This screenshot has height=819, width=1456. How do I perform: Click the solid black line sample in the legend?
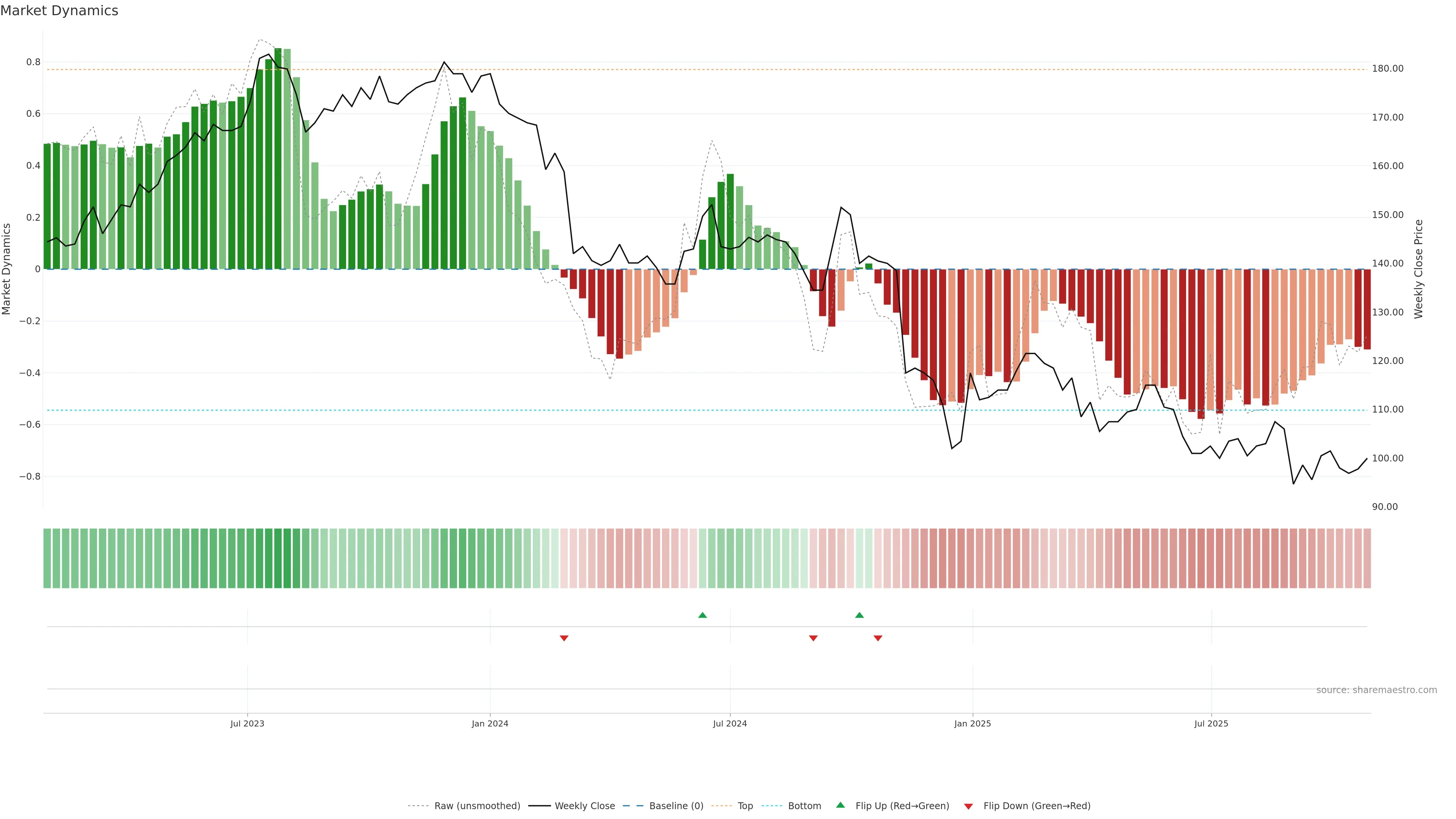coord(539,806)
